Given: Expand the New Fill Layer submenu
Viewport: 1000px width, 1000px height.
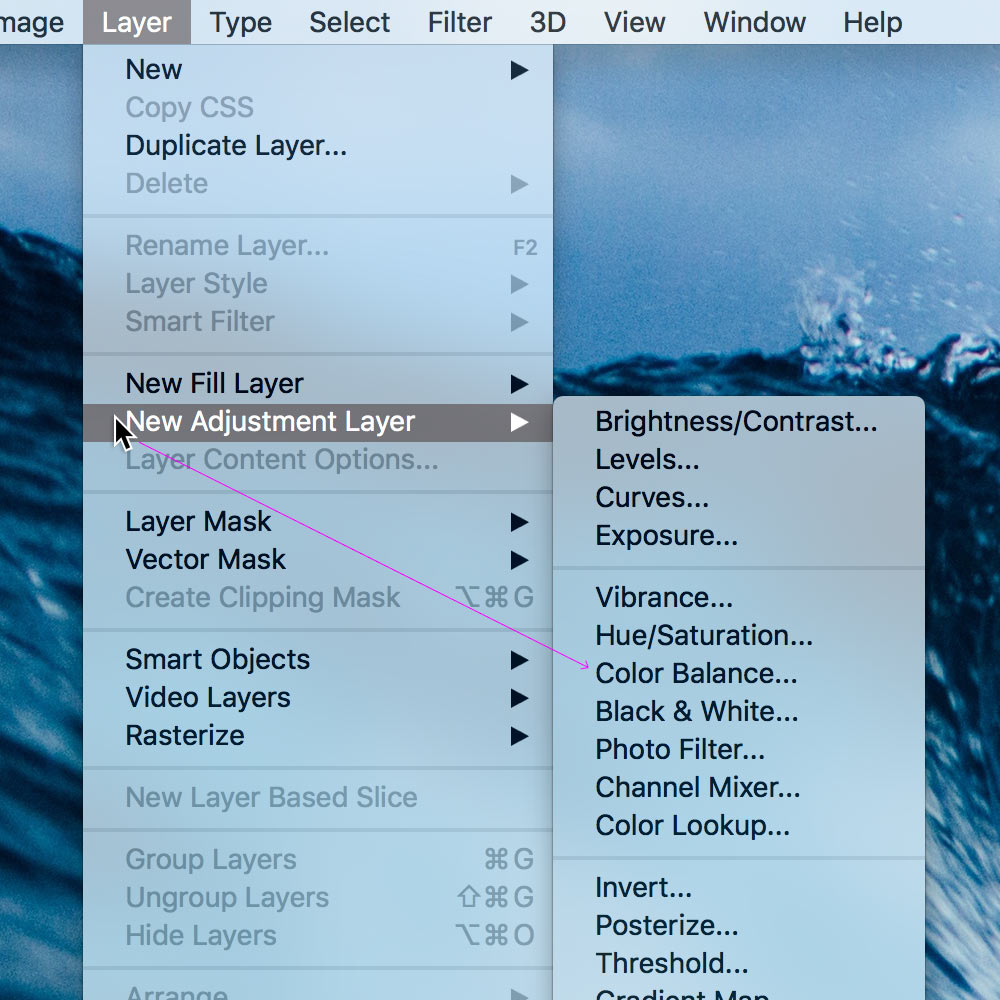Looking at the screenshot, I should pyautogui.click(x=518, y=384).
